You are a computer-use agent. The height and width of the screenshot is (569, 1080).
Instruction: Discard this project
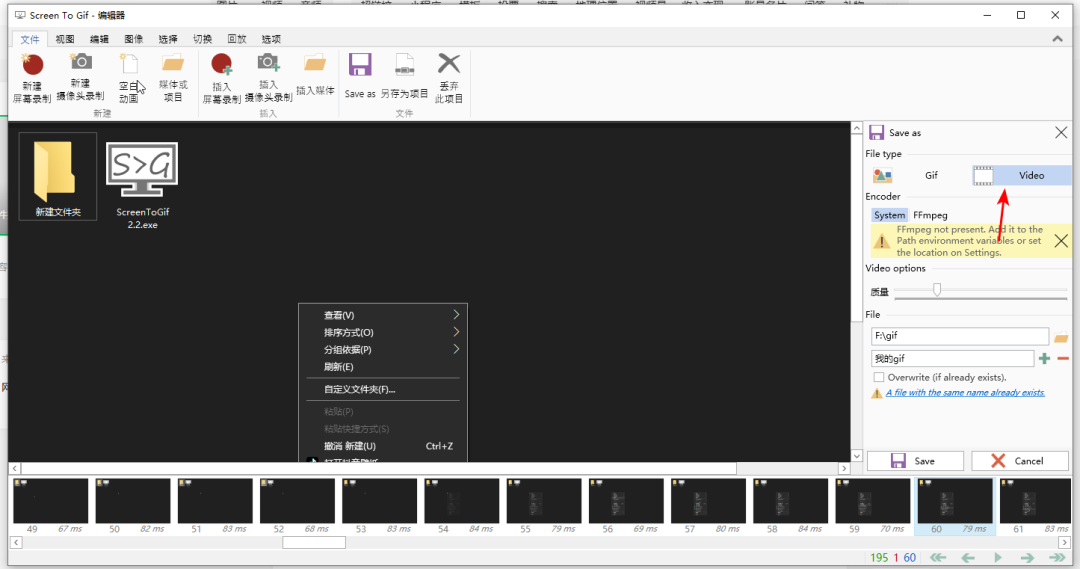tap(448, 77)
